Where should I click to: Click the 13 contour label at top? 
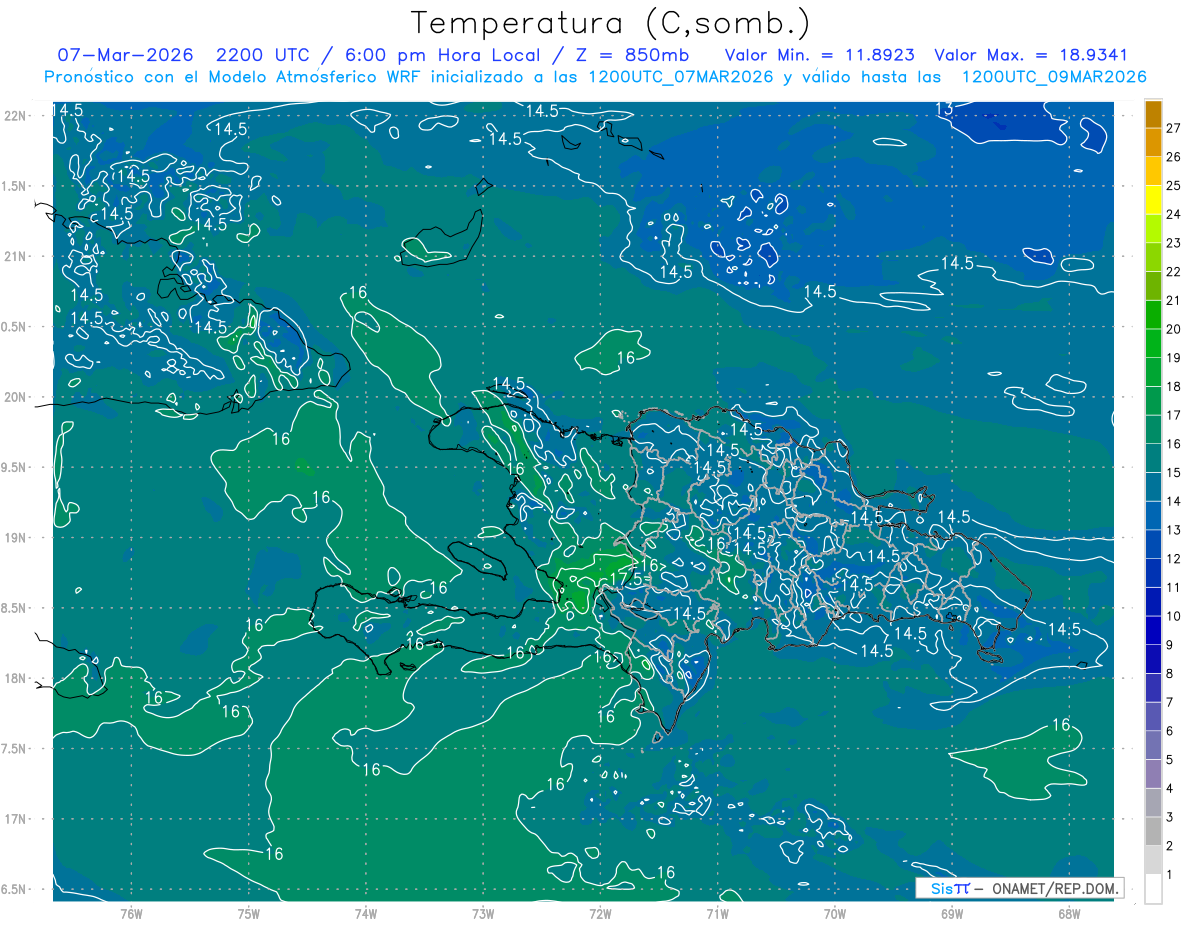(x=943, y=108)
